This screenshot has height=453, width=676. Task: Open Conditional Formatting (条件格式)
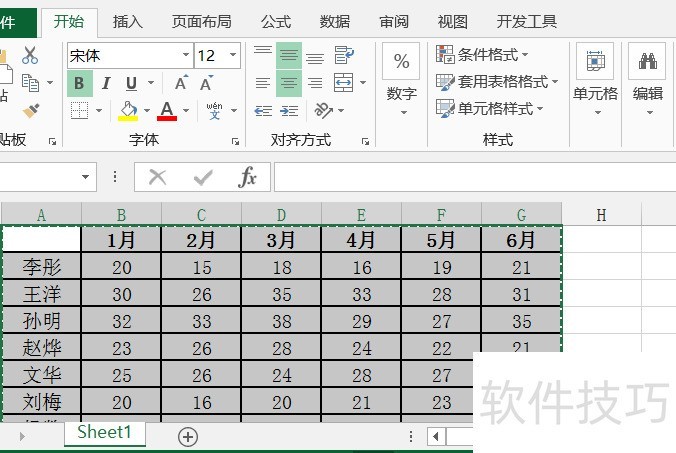[x=482, y=55]
